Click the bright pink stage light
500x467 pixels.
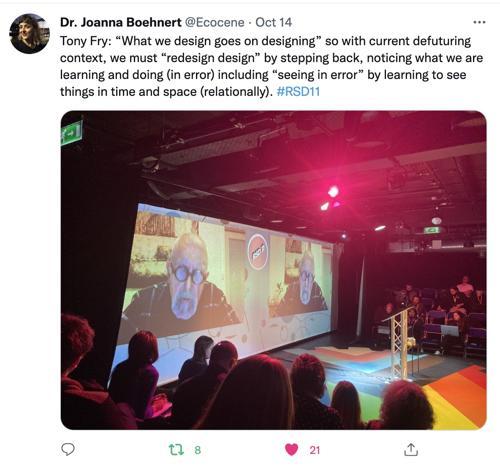pyautogui.click(x=332, y=192)
